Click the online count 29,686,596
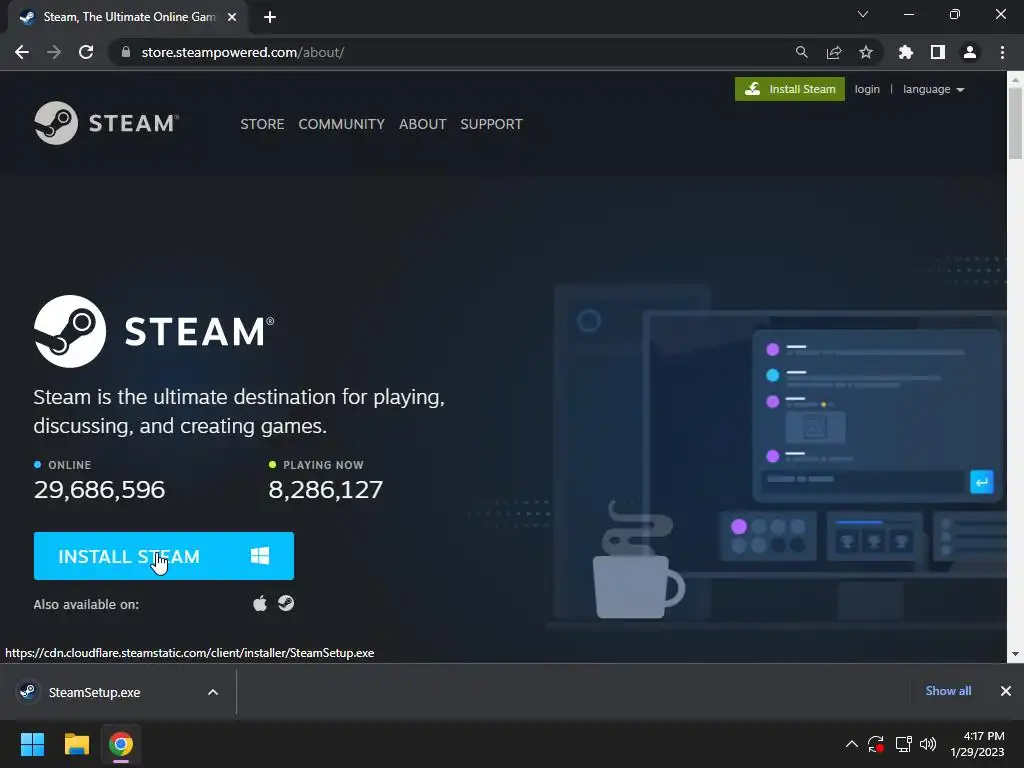Image resolution: width=1024 pixels, height=768 pixels. 99,489
